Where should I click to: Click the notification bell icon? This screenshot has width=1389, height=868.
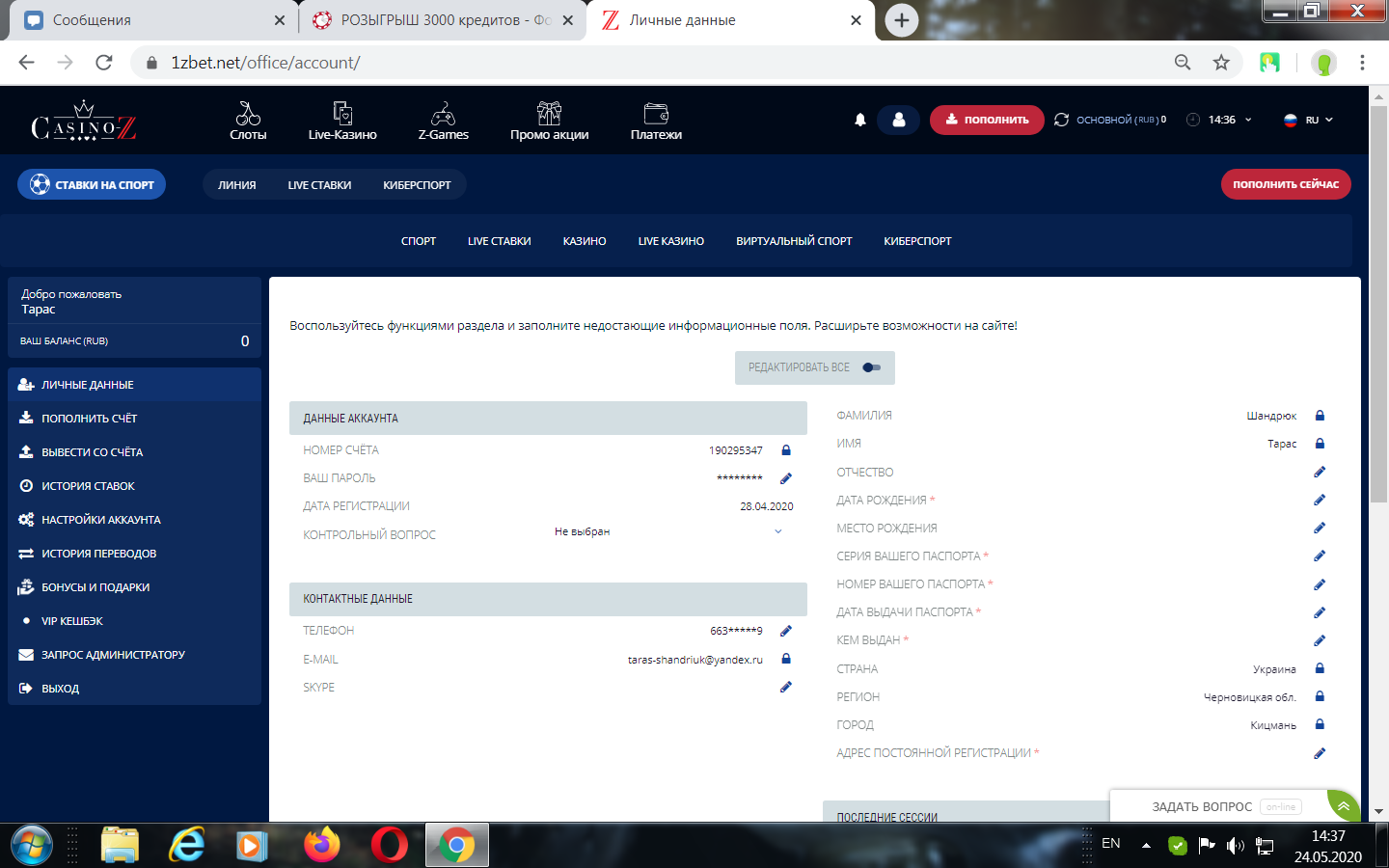tap(860, 120)
